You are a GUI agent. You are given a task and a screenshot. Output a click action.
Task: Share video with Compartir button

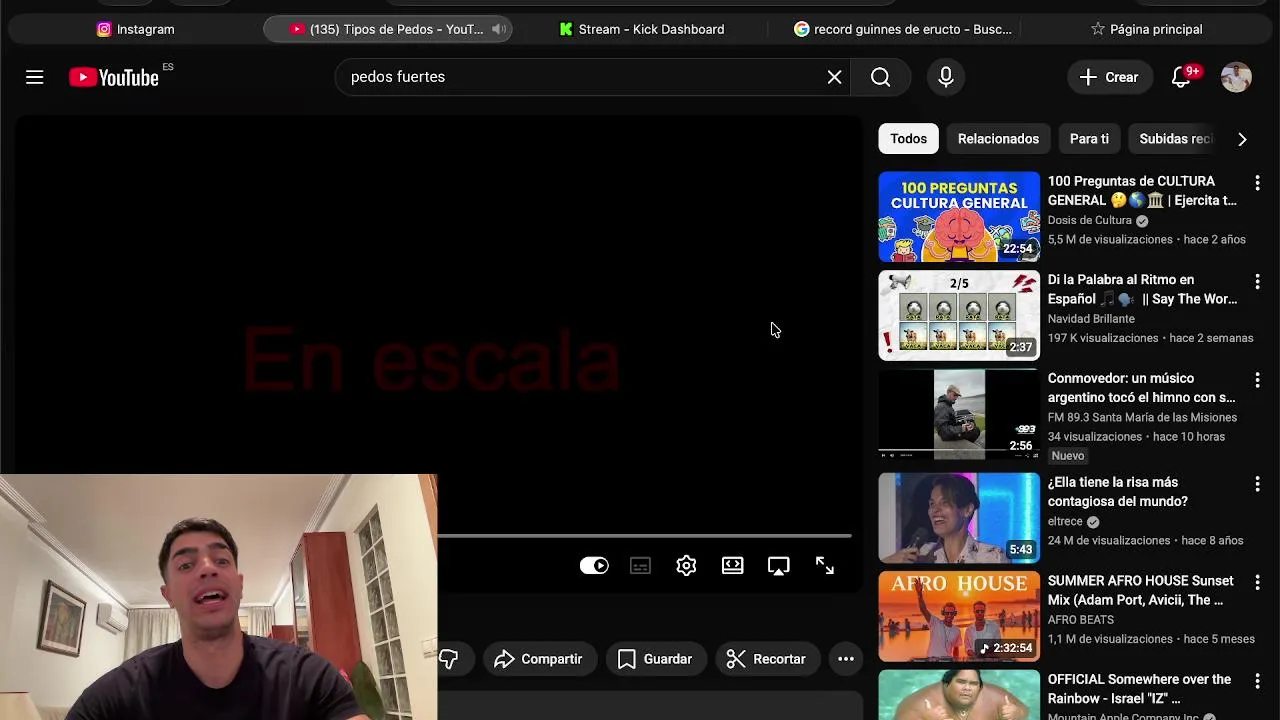point(539,659)
